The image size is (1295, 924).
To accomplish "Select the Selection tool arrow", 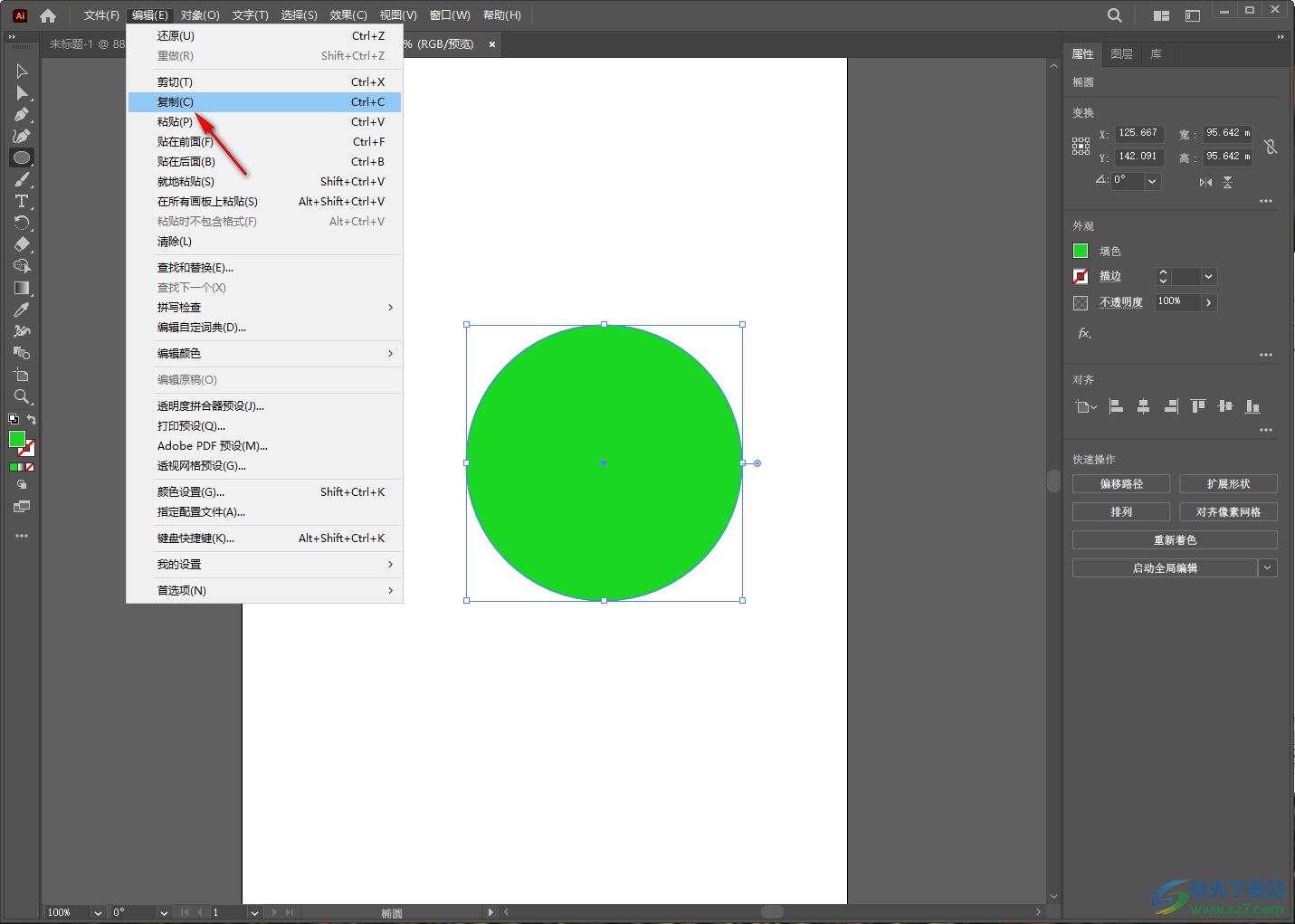I will pyautogui.click(x=22, y=71).
